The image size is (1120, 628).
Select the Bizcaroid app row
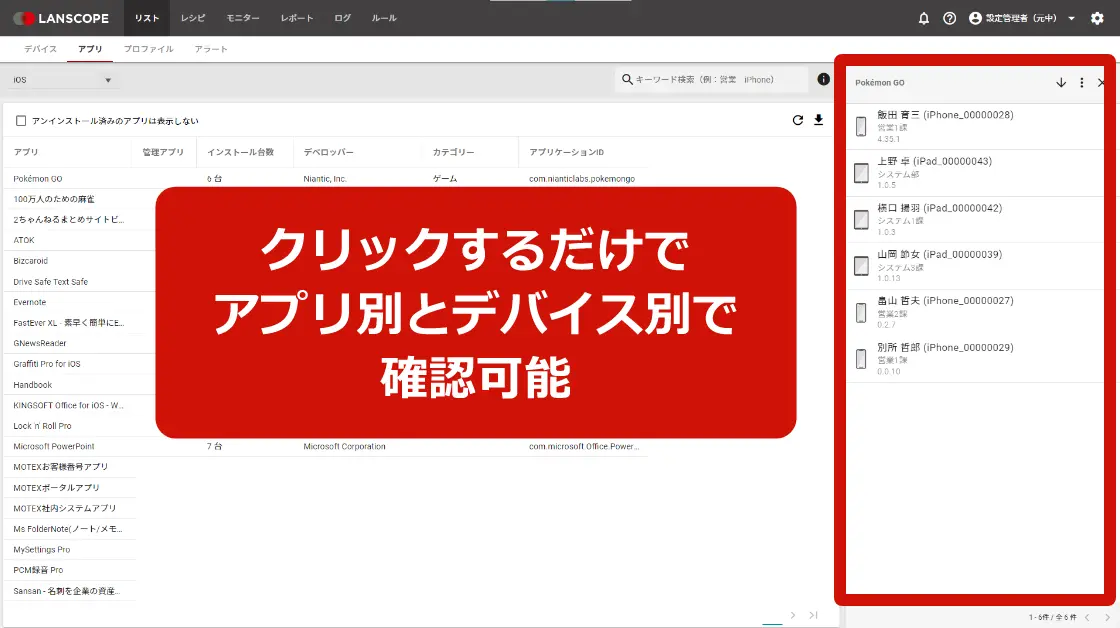point(30,261)
